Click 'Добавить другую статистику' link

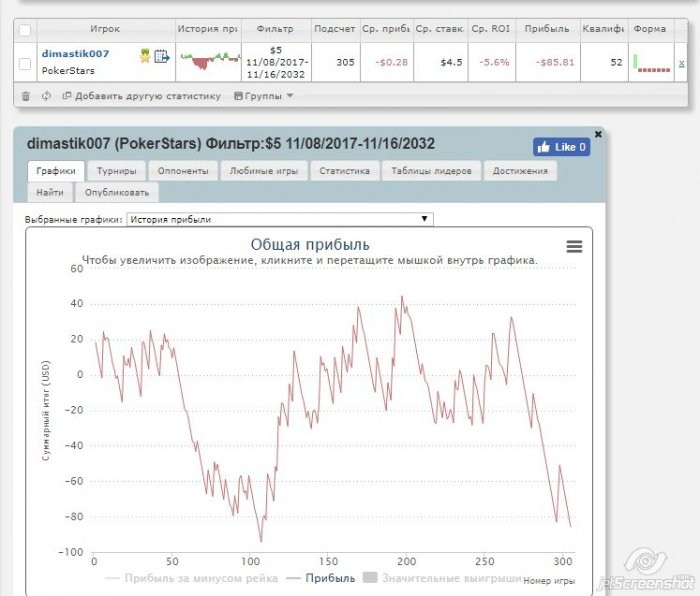click(x=141, y=96)
